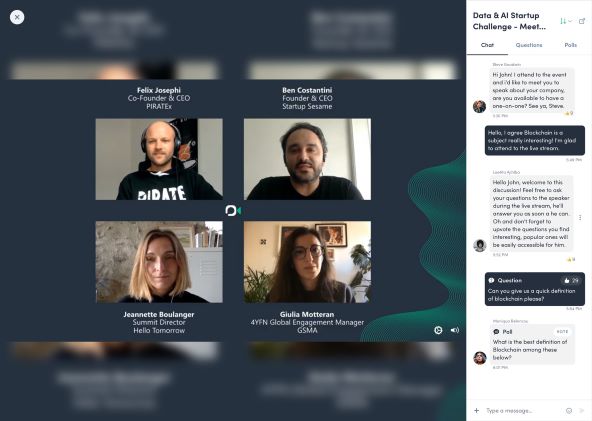Upvote the blockchain definition question
The image size is (592, 421).
click(x=570, y=281)
